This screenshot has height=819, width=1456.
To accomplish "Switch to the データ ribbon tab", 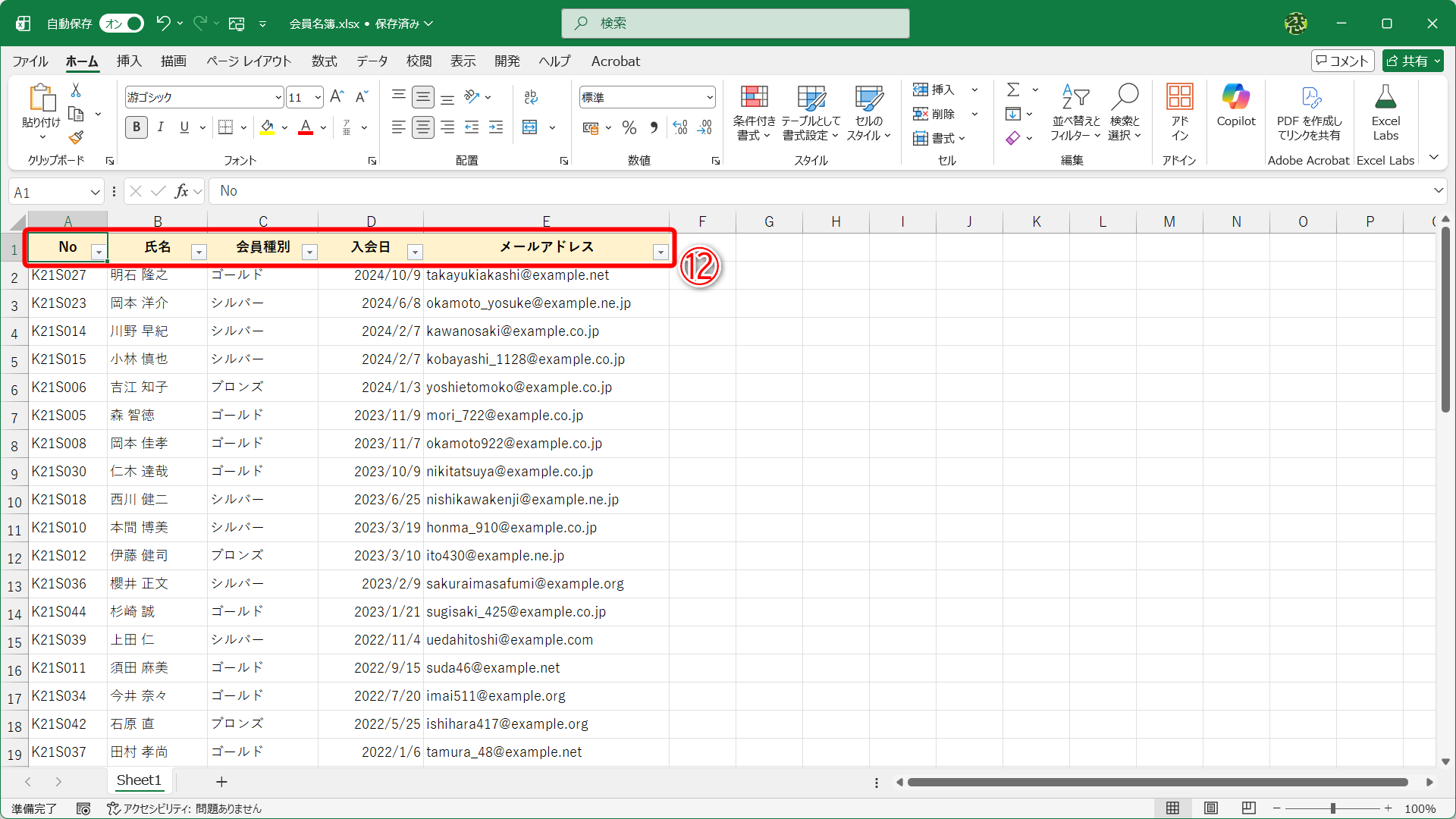I will pos(372,61).
